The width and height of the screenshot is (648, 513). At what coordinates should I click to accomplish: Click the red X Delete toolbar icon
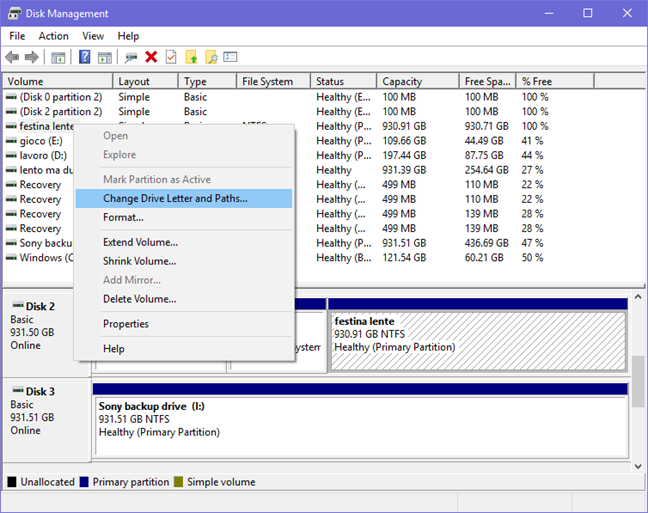(x=151, y=57)
